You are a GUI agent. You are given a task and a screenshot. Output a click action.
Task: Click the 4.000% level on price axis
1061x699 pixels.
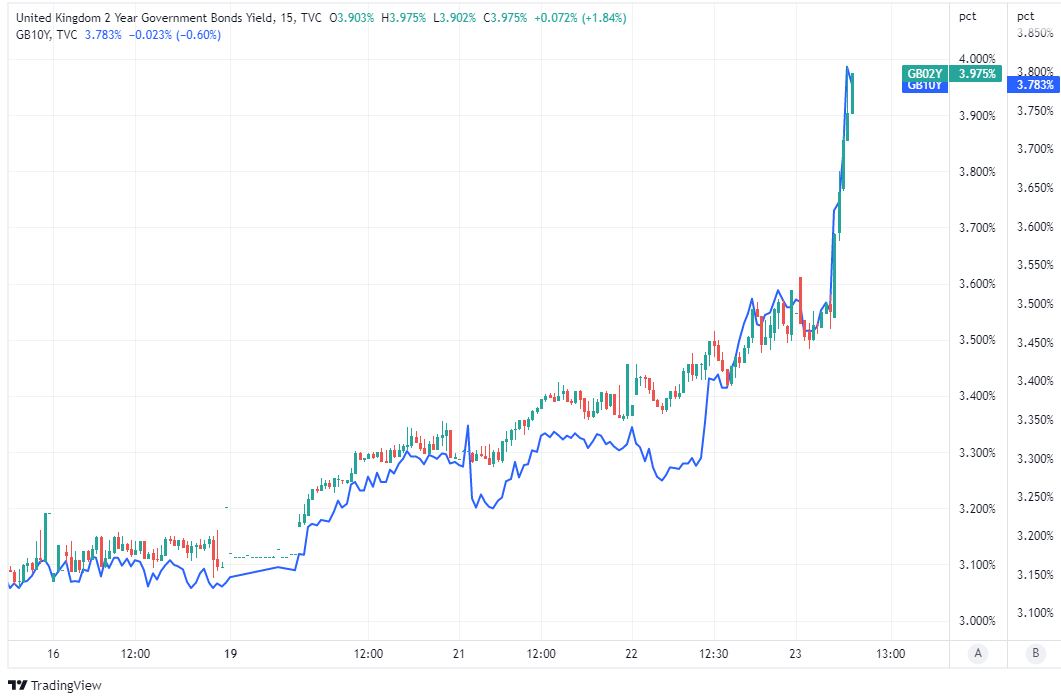[977, 59]
